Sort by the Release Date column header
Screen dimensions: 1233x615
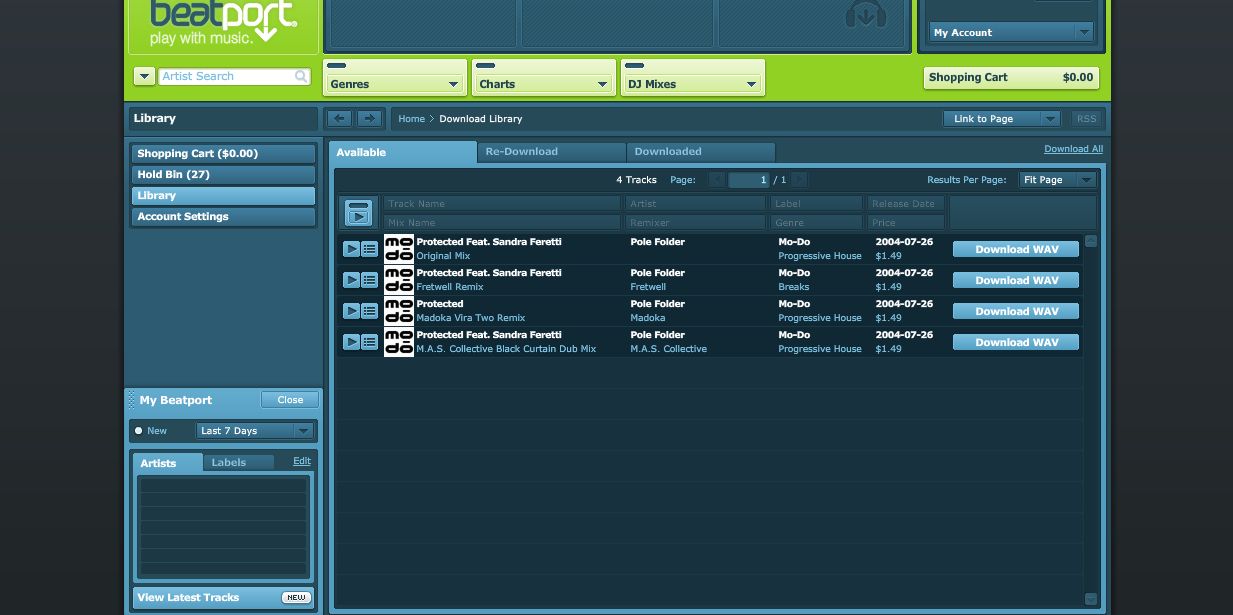coord(906,203)
